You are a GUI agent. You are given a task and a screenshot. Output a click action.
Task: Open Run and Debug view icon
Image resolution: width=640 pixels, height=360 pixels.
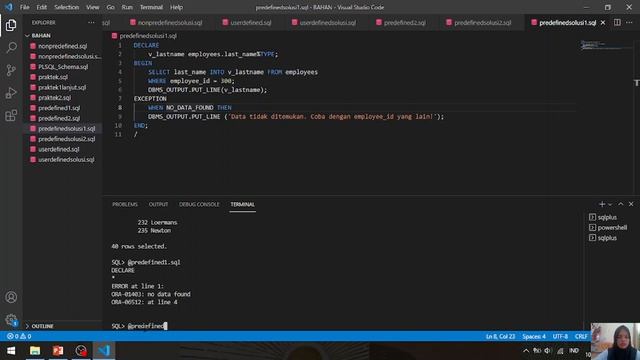[x=11, y=93]
